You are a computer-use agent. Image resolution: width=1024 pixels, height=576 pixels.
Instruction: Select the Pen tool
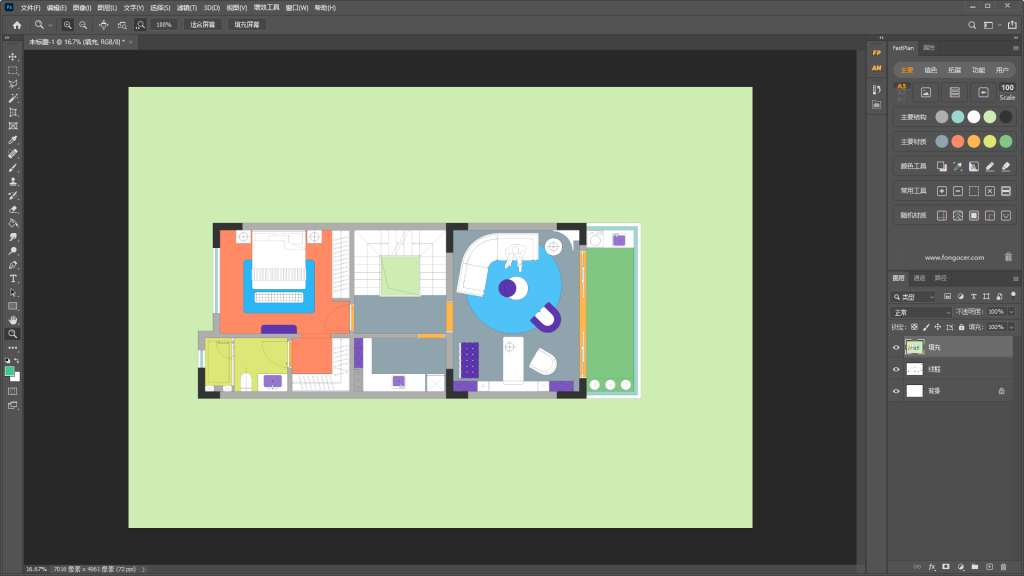coord(12,265)
